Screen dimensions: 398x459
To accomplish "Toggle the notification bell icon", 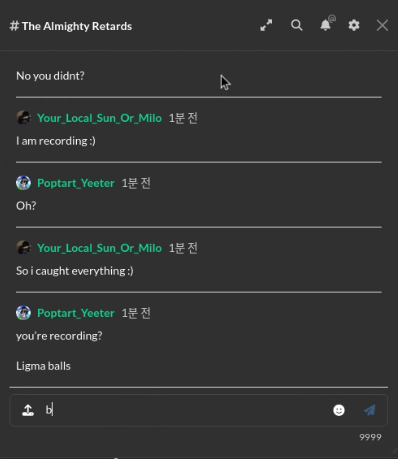I will 325,25.
